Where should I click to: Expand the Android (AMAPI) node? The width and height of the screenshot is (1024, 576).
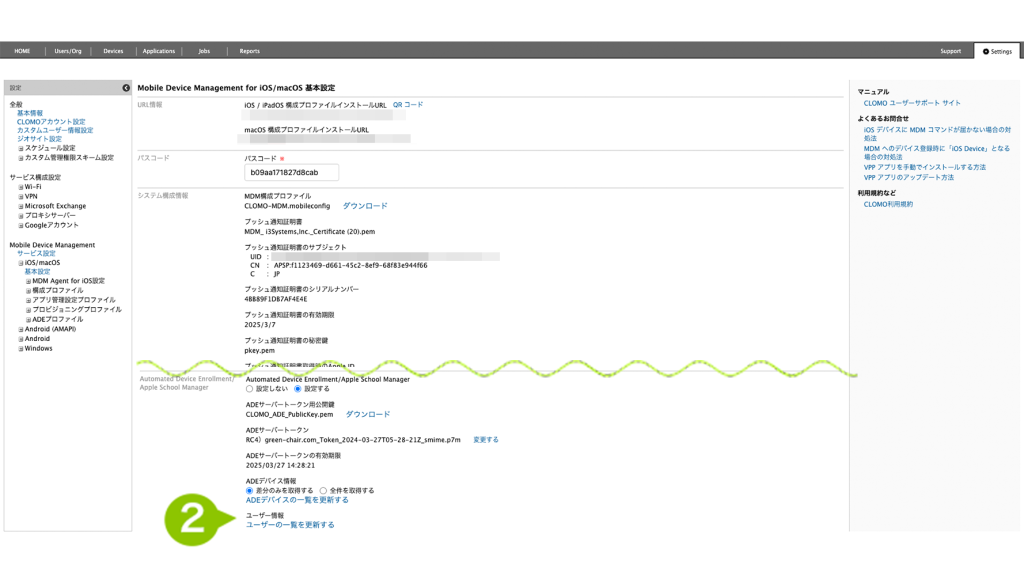click(21, 330)
